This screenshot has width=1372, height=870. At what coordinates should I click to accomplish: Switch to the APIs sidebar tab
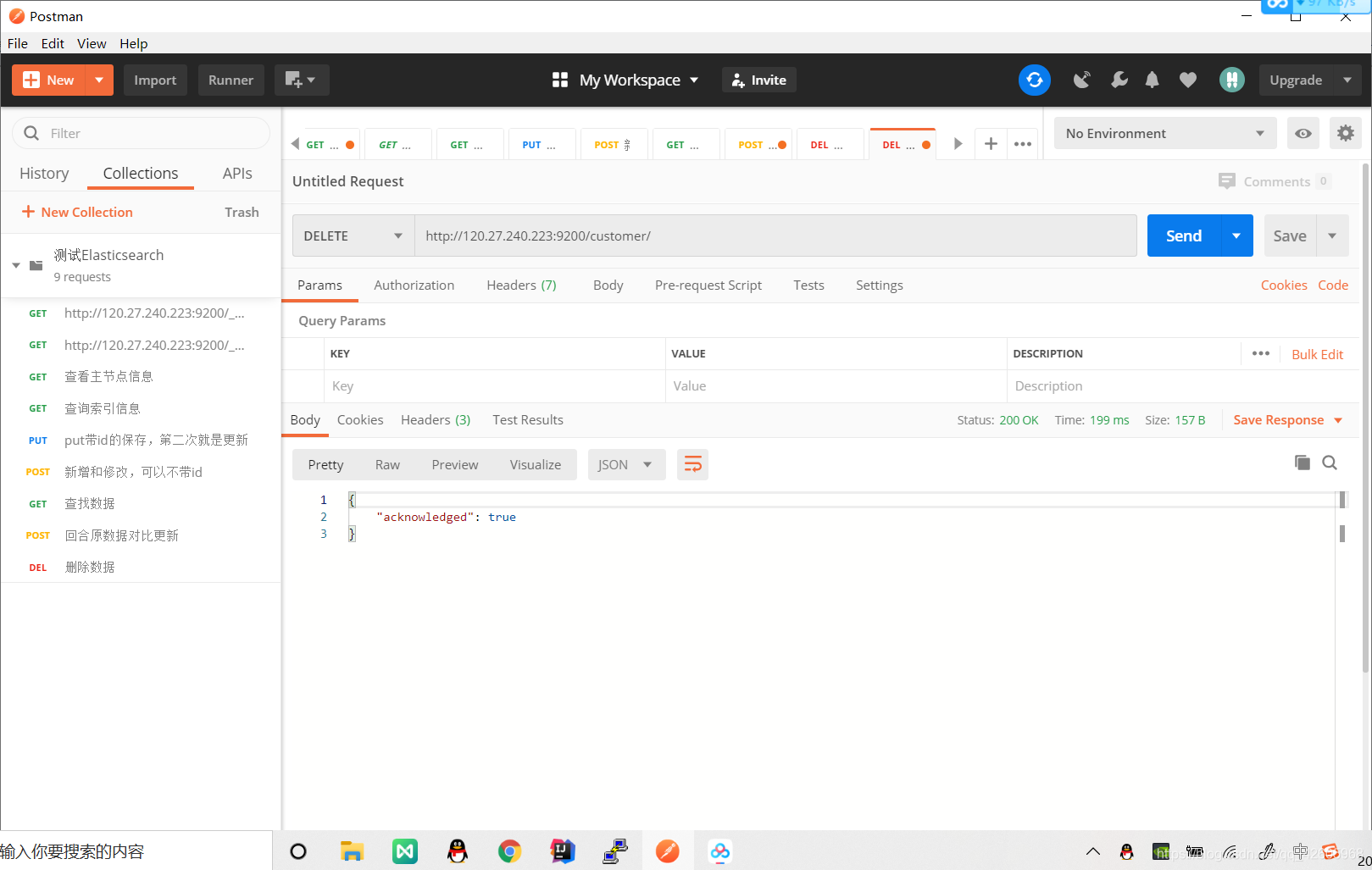[237, 173]
